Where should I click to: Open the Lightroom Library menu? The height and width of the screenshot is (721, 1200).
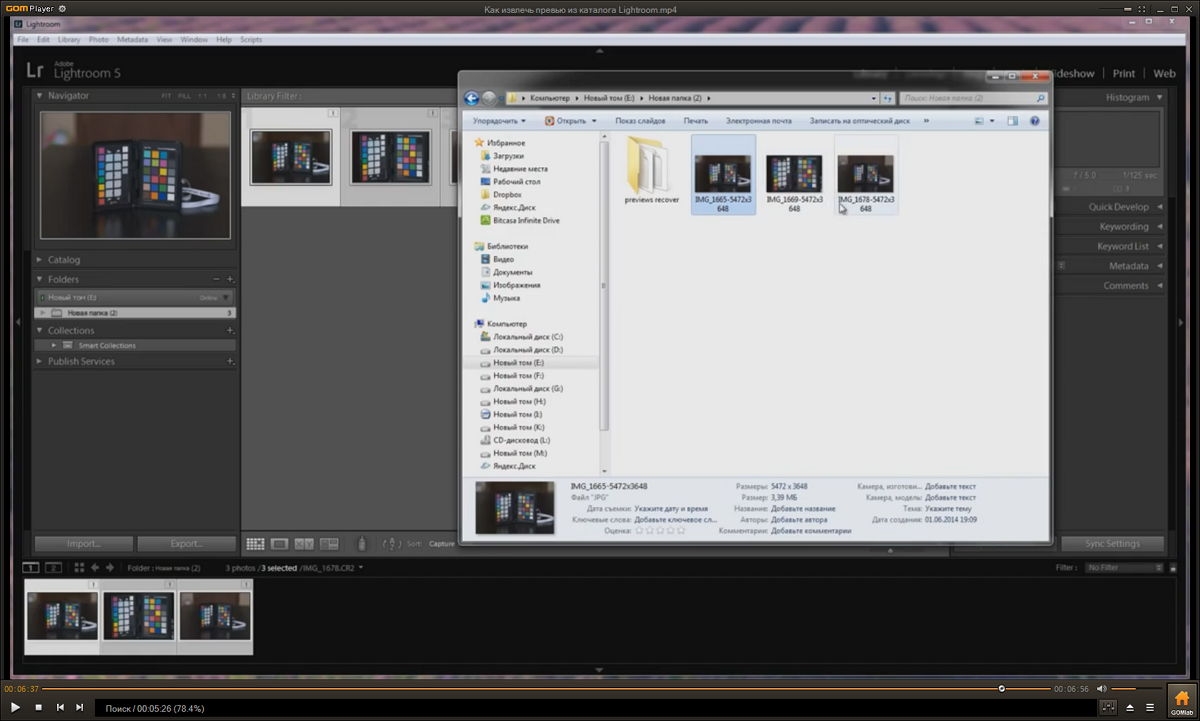(x=69, y=40)
